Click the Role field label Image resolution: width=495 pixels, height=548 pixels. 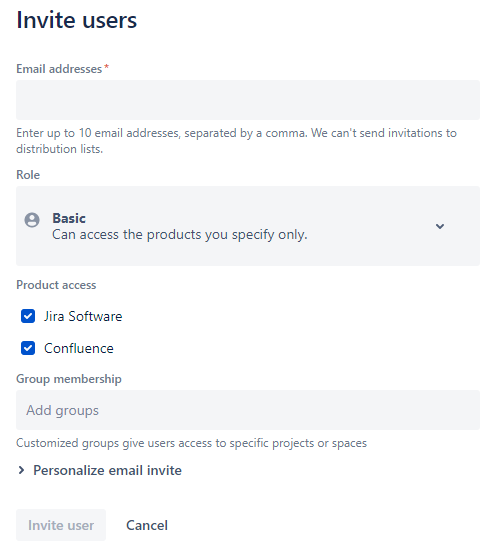tap(28, 175)
